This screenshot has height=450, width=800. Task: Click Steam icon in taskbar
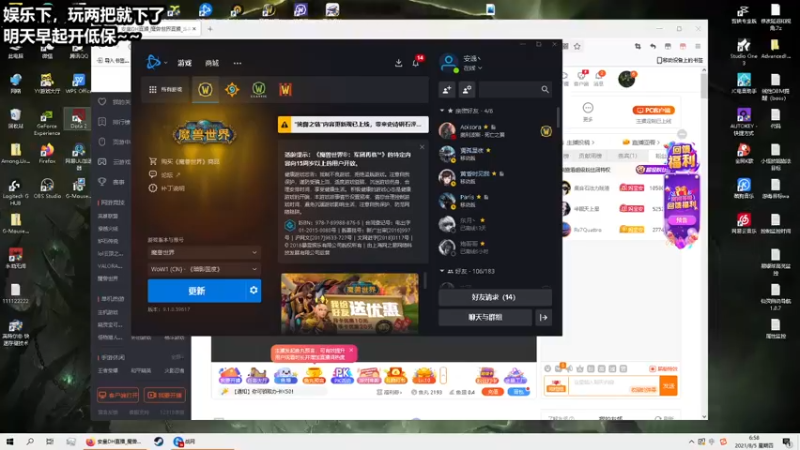[x=159, y=442]
